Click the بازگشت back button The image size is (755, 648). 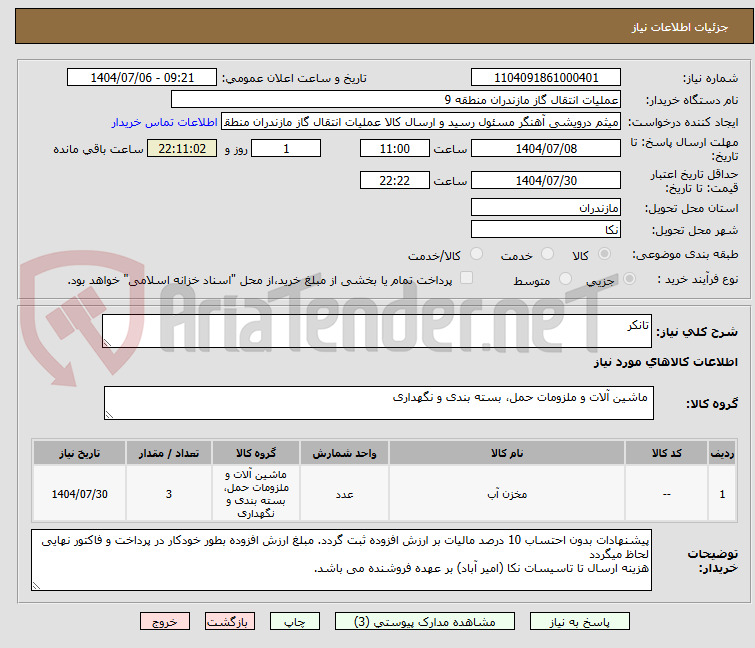(230, 622)
